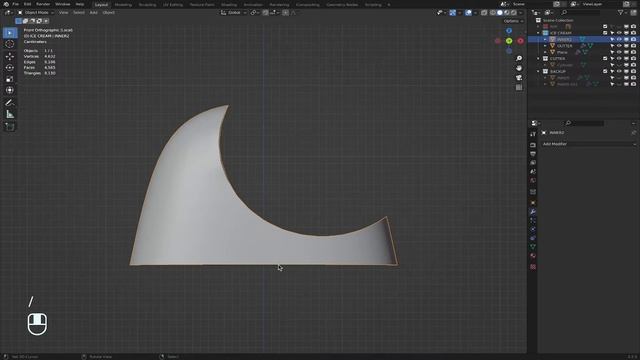Viewport: 640px width, 360px height.
Task: Select Material Preview shading sphere
Action: point(507,13)
